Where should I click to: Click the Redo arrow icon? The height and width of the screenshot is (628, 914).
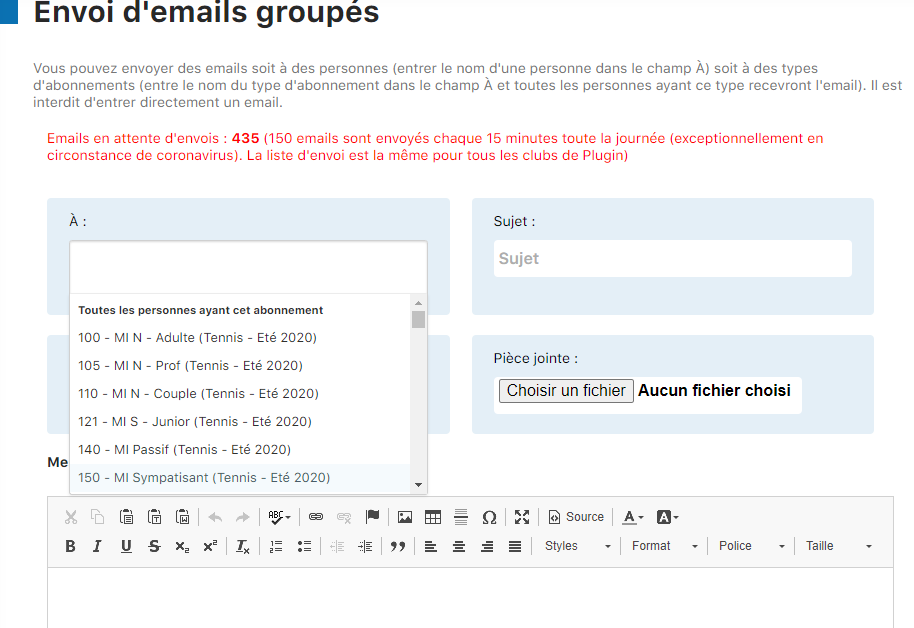(x=242, y=517)
